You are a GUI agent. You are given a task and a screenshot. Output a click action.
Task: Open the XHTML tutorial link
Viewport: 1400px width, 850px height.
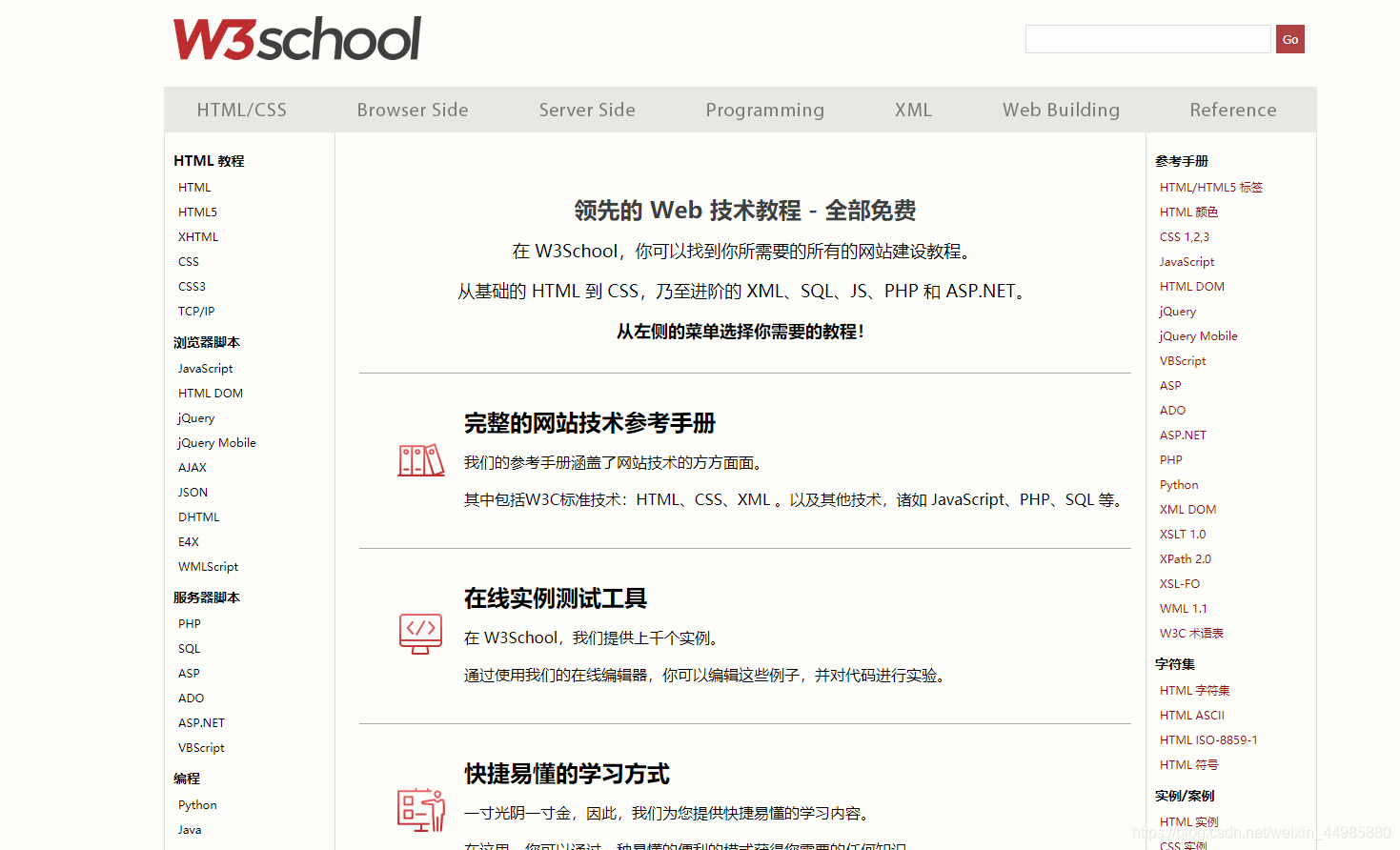[x=198, y=237]
